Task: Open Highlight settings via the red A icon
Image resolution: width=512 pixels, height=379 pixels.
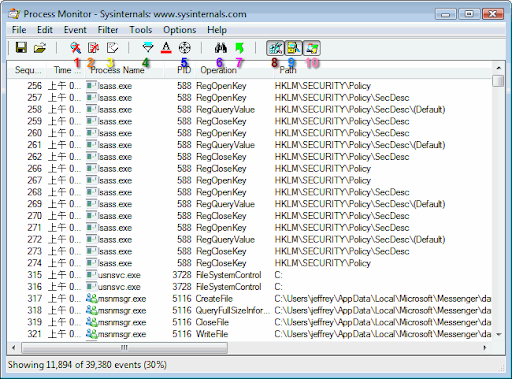Action: 166,48
